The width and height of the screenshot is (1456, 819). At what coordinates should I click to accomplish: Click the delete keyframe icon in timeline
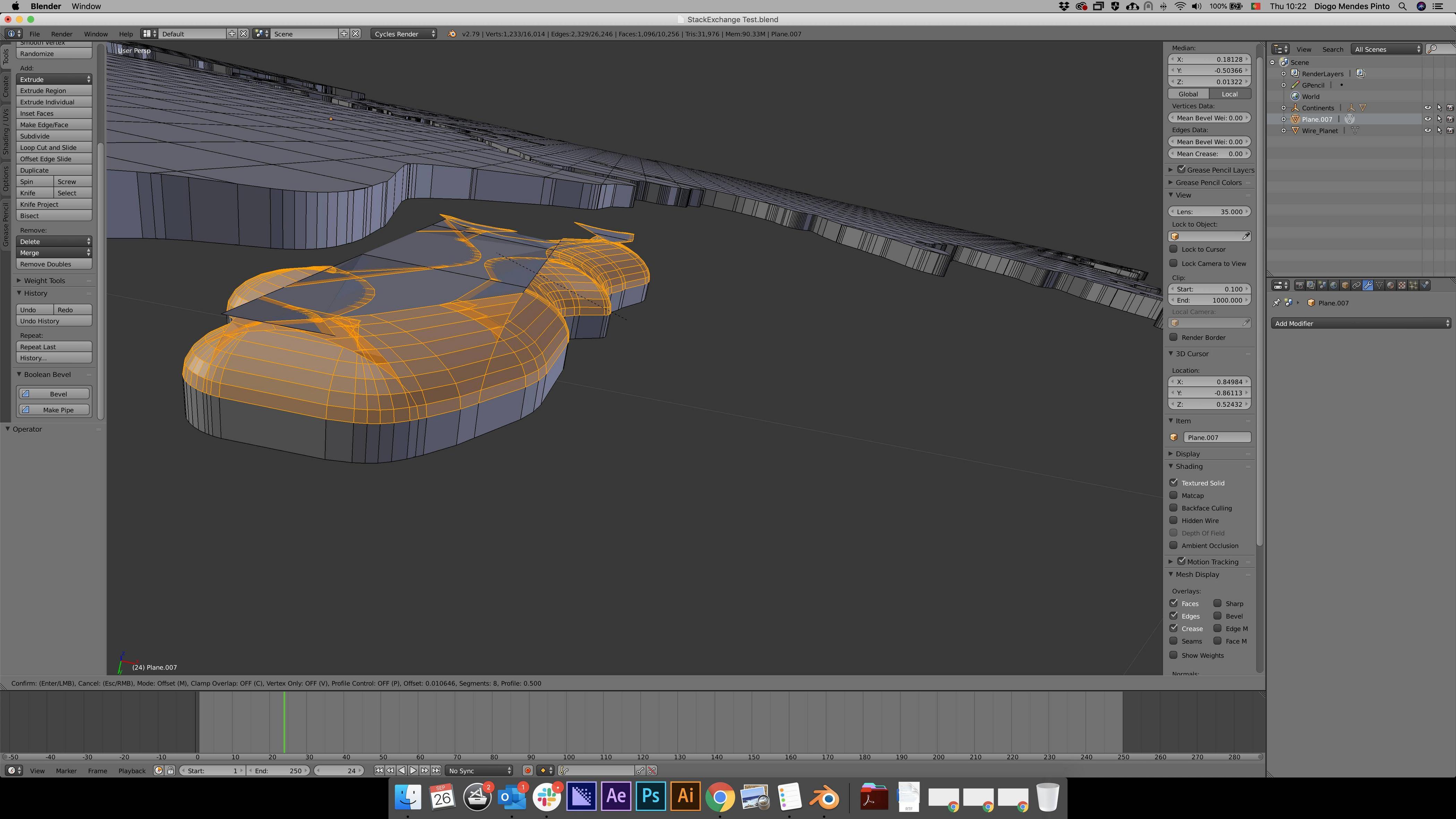(652, 770)
